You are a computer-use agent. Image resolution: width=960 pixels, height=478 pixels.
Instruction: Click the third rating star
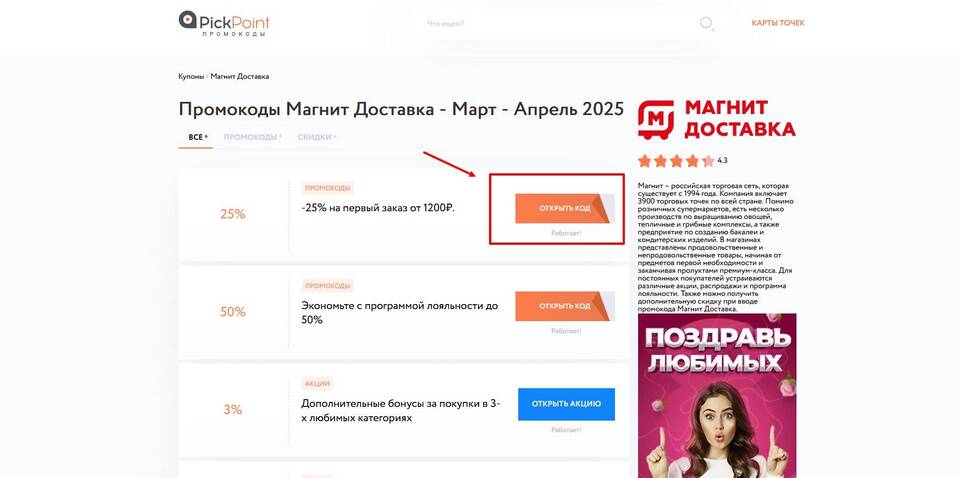[x=677, y=161]
